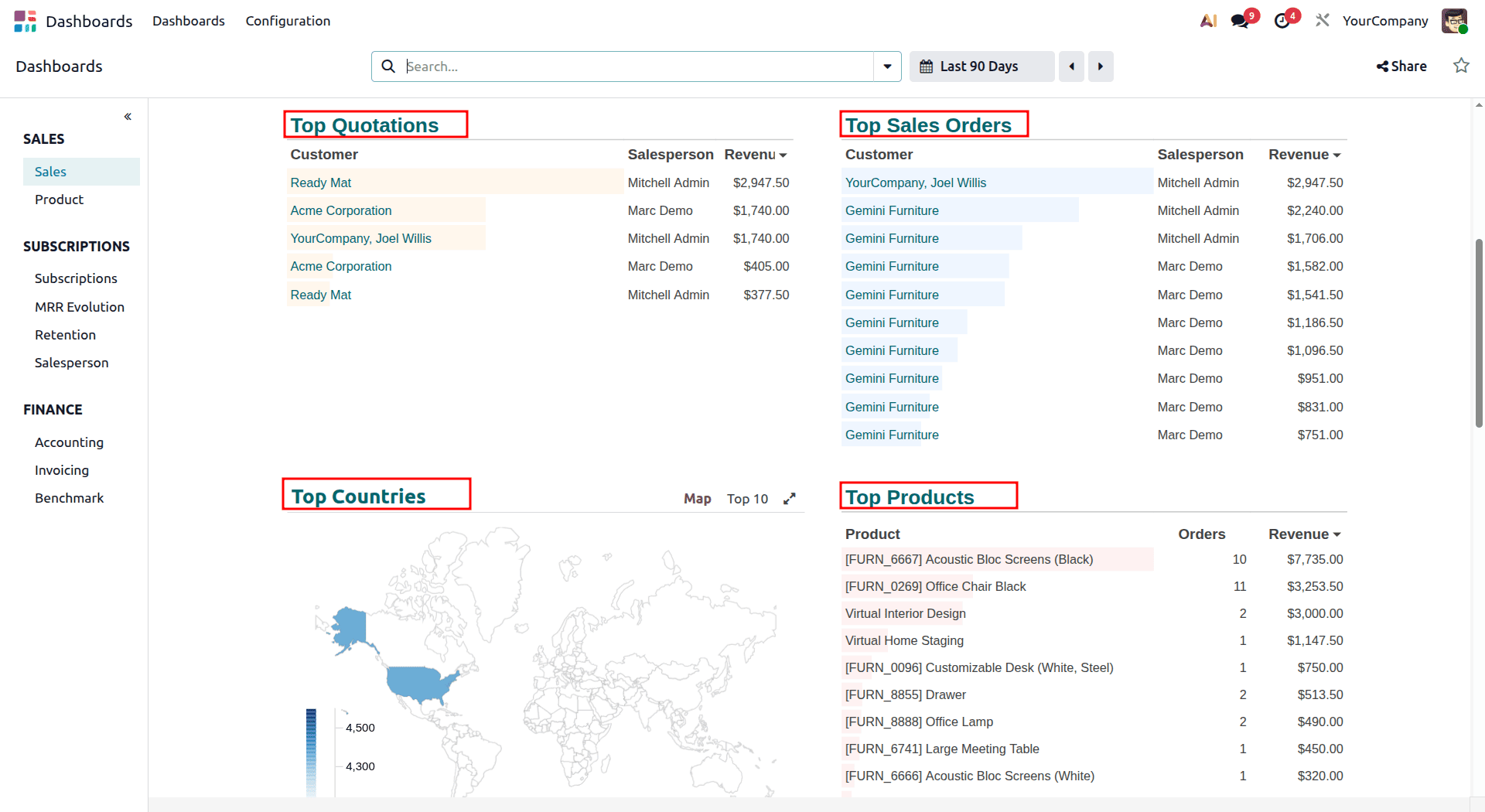
Task: Click the search magnifier icon
Action: tap(388, 67)
